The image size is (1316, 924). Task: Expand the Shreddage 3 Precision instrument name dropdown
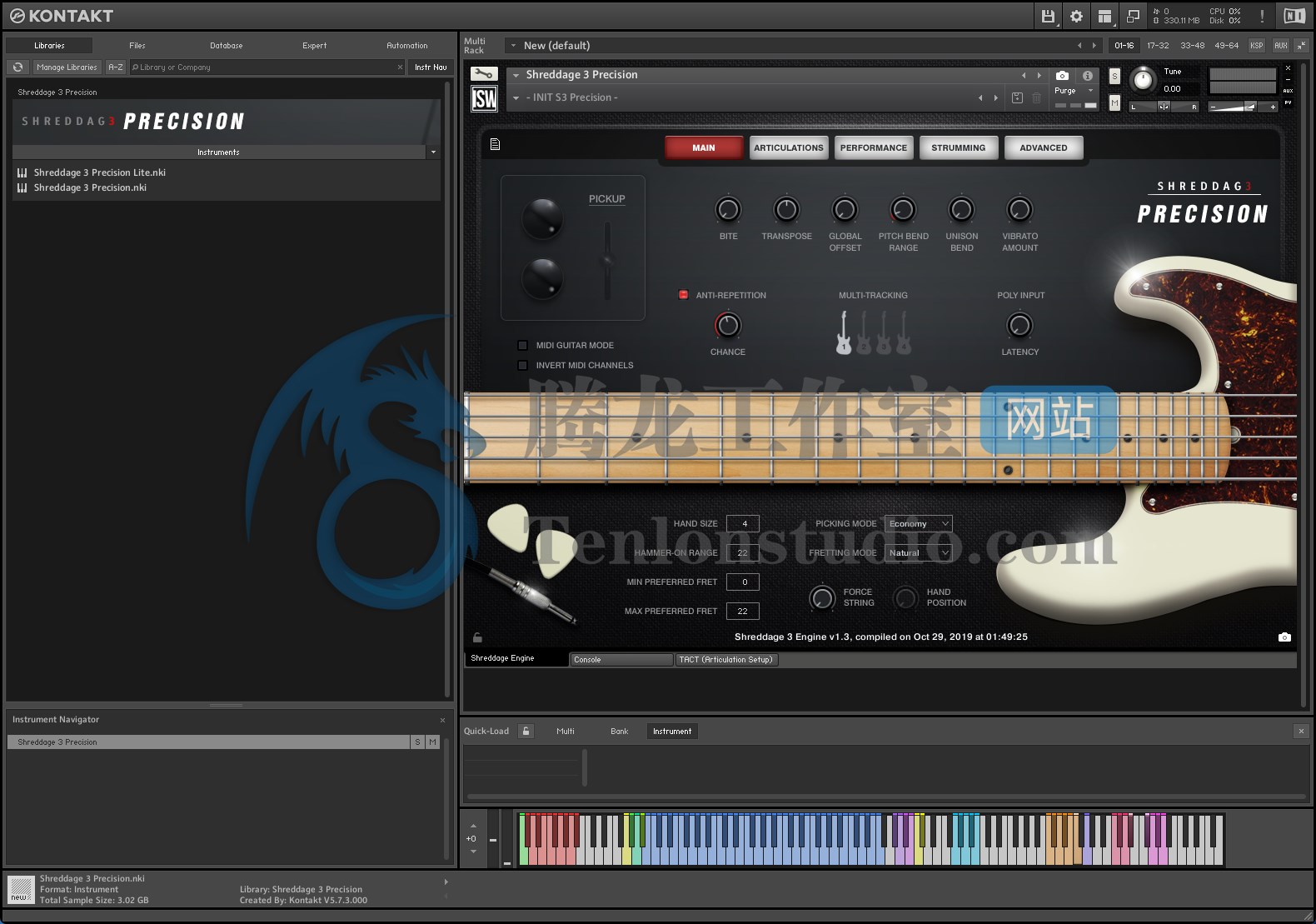[516, 75]
